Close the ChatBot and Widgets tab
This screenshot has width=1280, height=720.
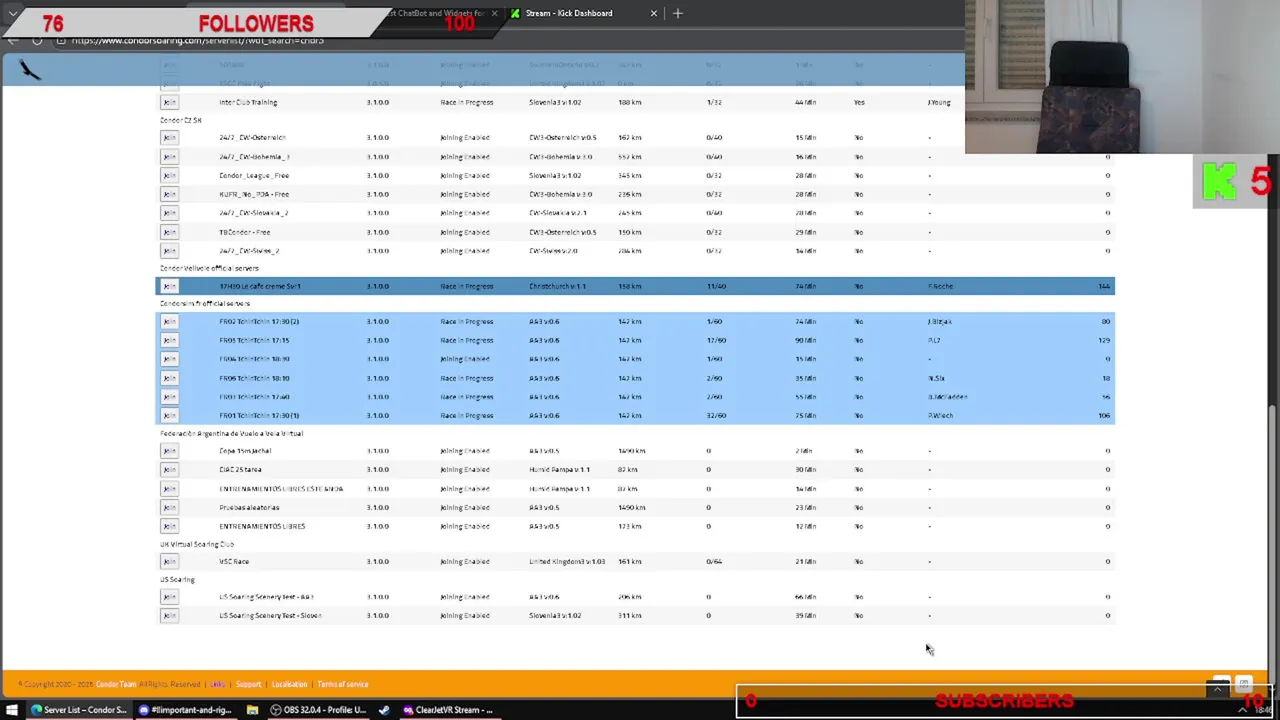coord(494,13)
